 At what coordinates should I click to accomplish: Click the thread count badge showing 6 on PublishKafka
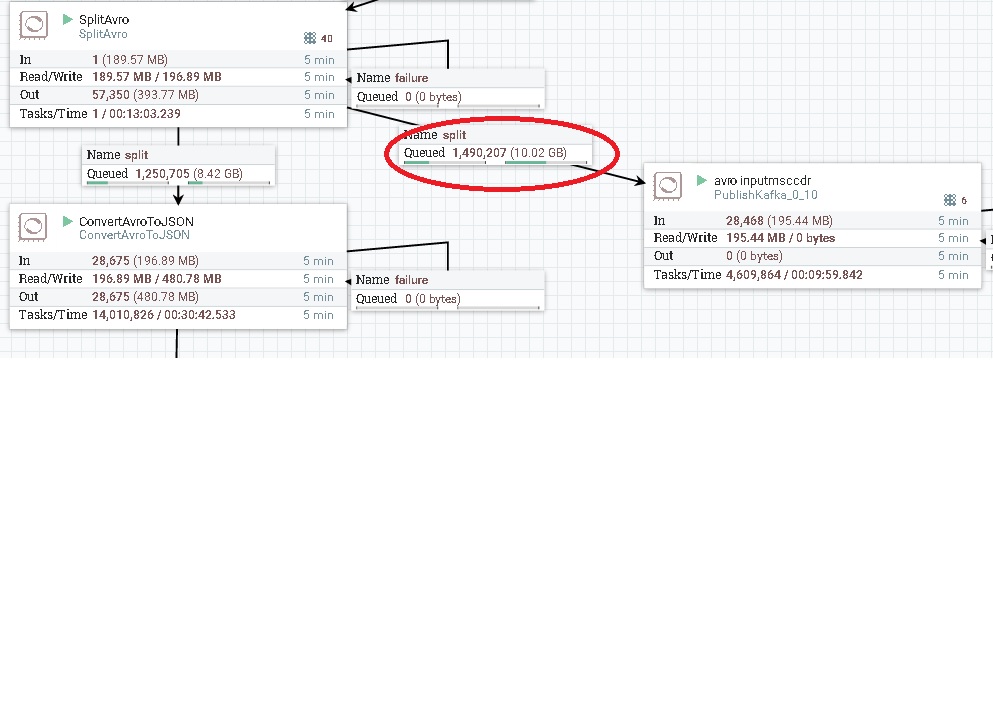[x=952, y=200]
